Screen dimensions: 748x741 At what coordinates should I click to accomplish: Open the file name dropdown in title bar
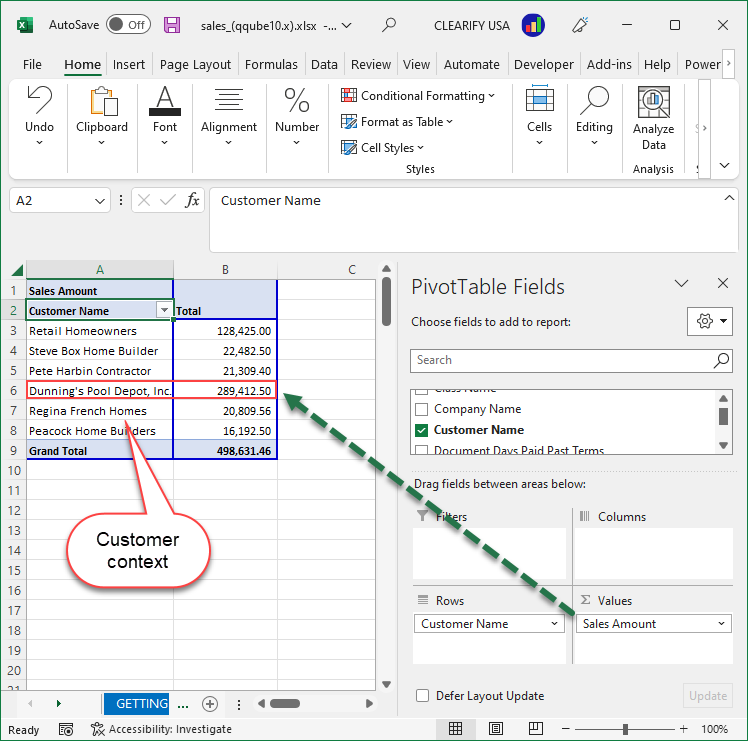[347, 26]
